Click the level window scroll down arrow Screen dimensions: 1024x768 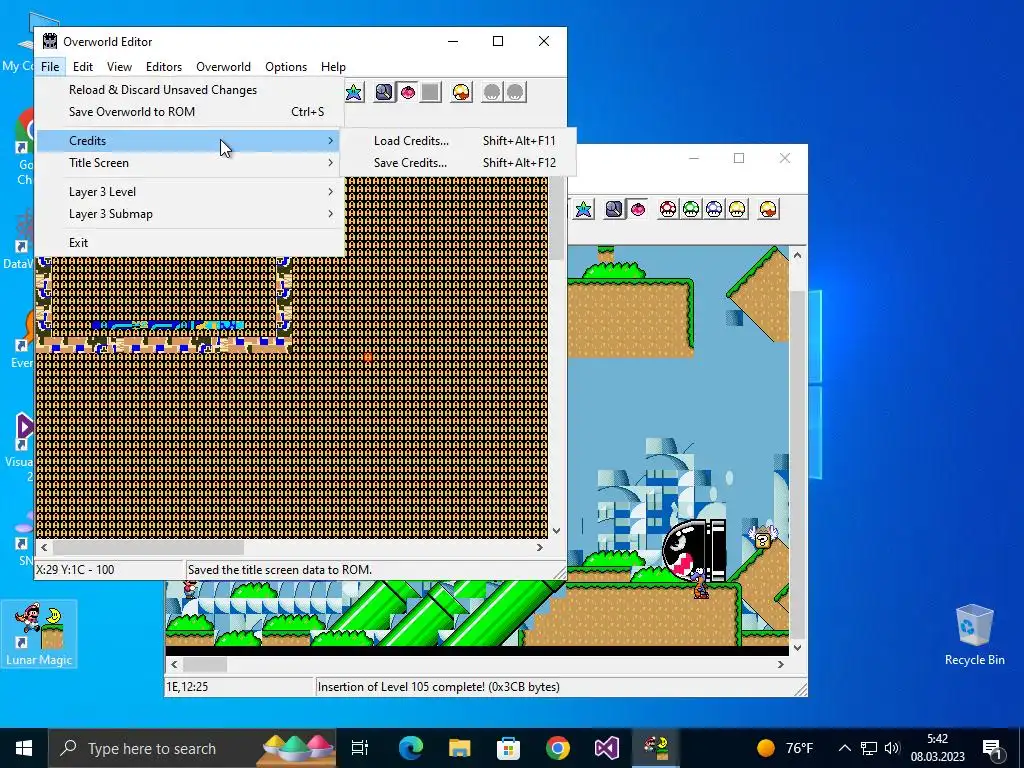click(x=797, y=648)
